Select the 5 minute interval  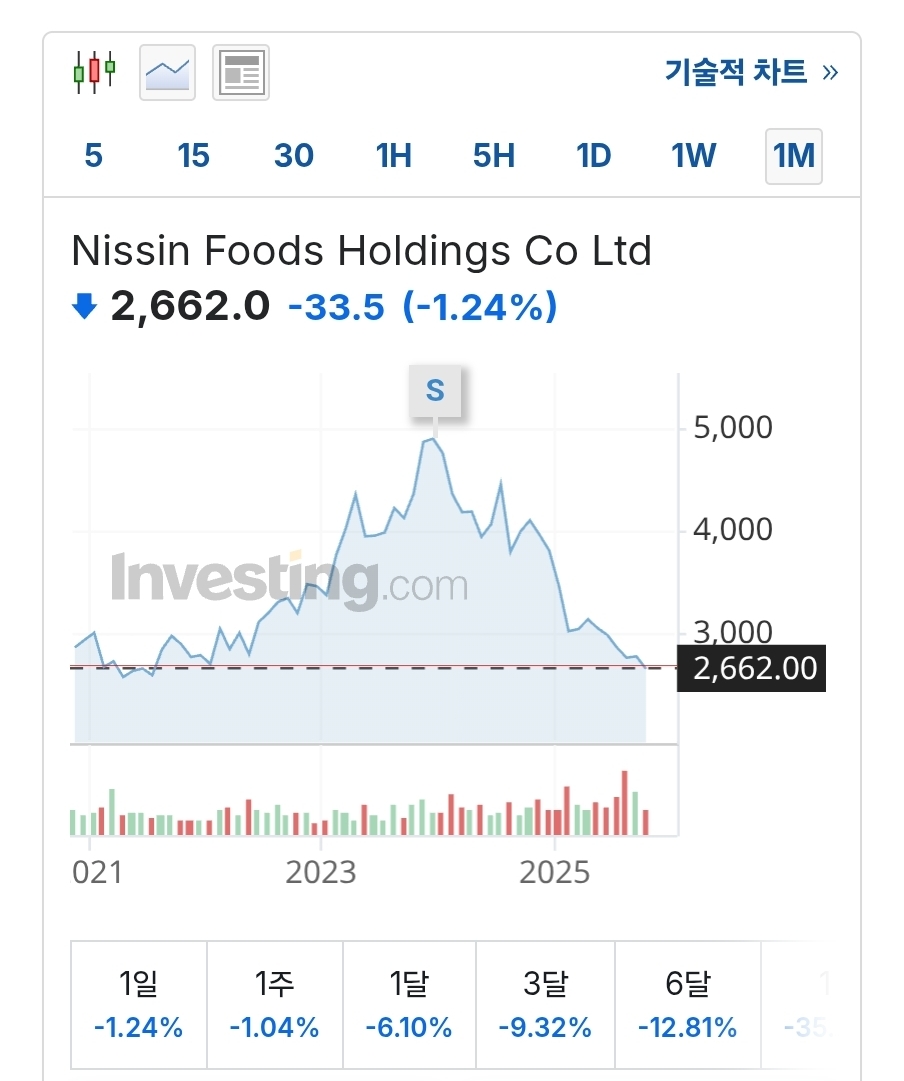pos(94,156)
